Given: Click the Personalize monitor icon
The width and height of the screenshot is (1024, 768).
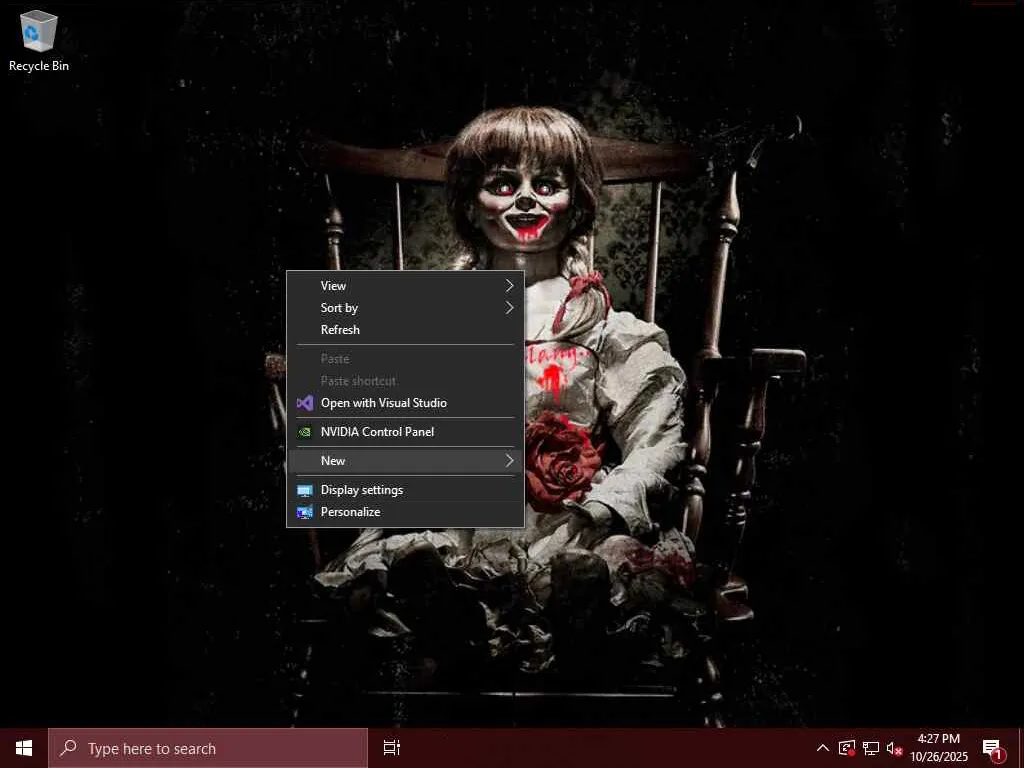Looking at the screenshot, I should [x=305, y=512].
